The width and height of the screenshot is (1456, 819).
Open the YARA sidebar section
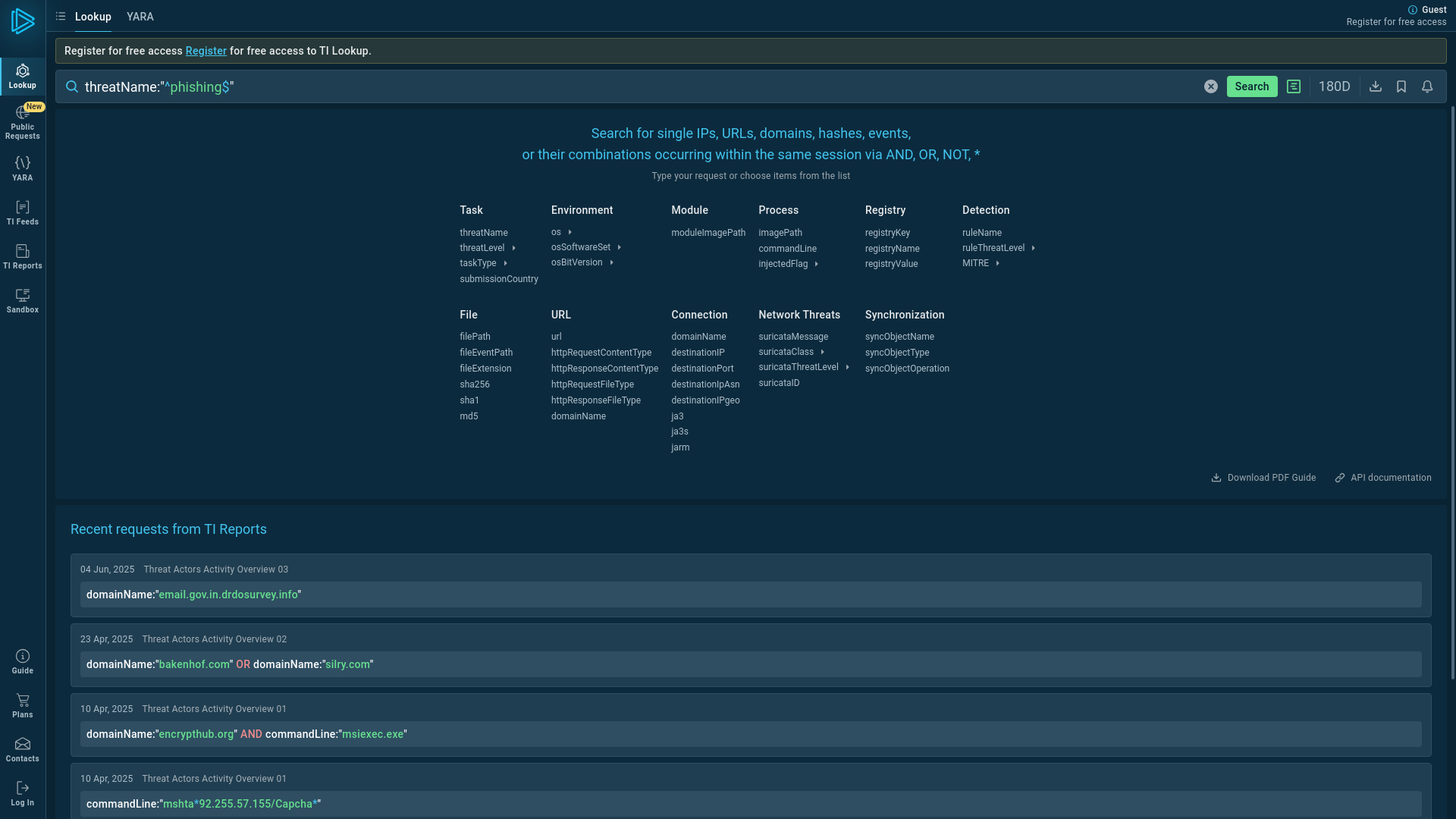[23, 168]
